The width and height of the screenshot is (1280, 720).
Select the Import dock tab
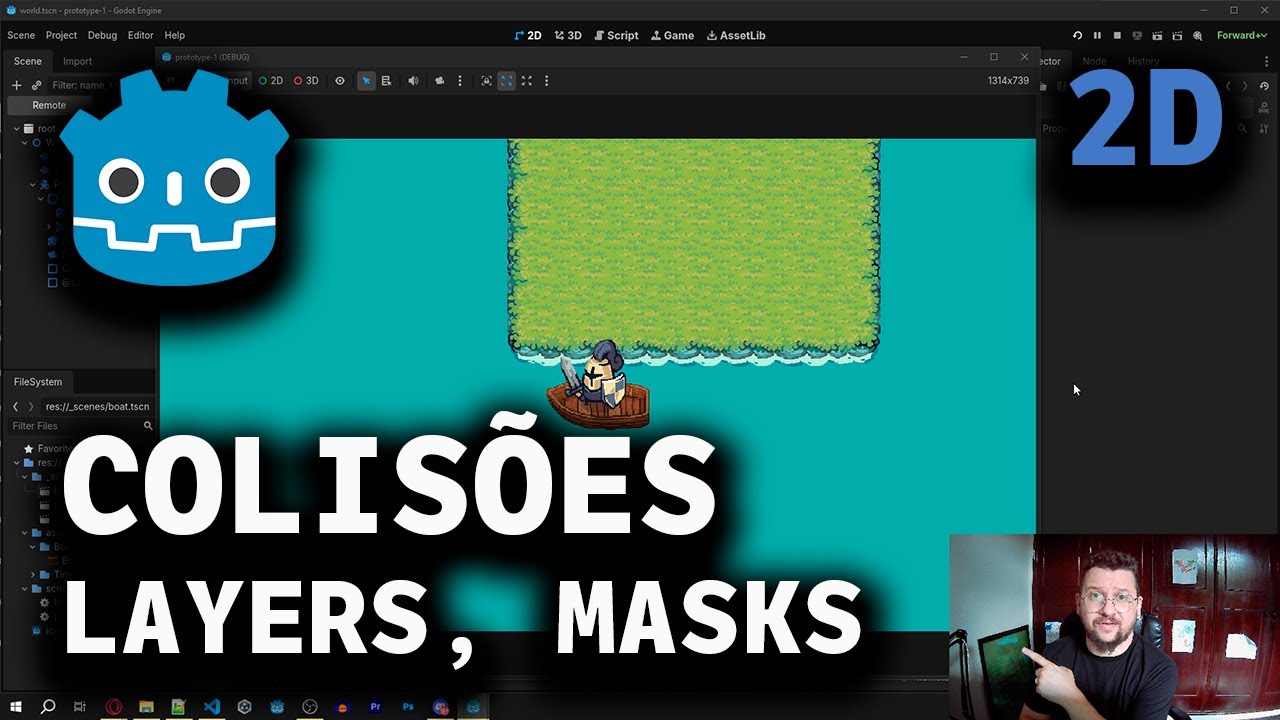[x=78, y=61]
